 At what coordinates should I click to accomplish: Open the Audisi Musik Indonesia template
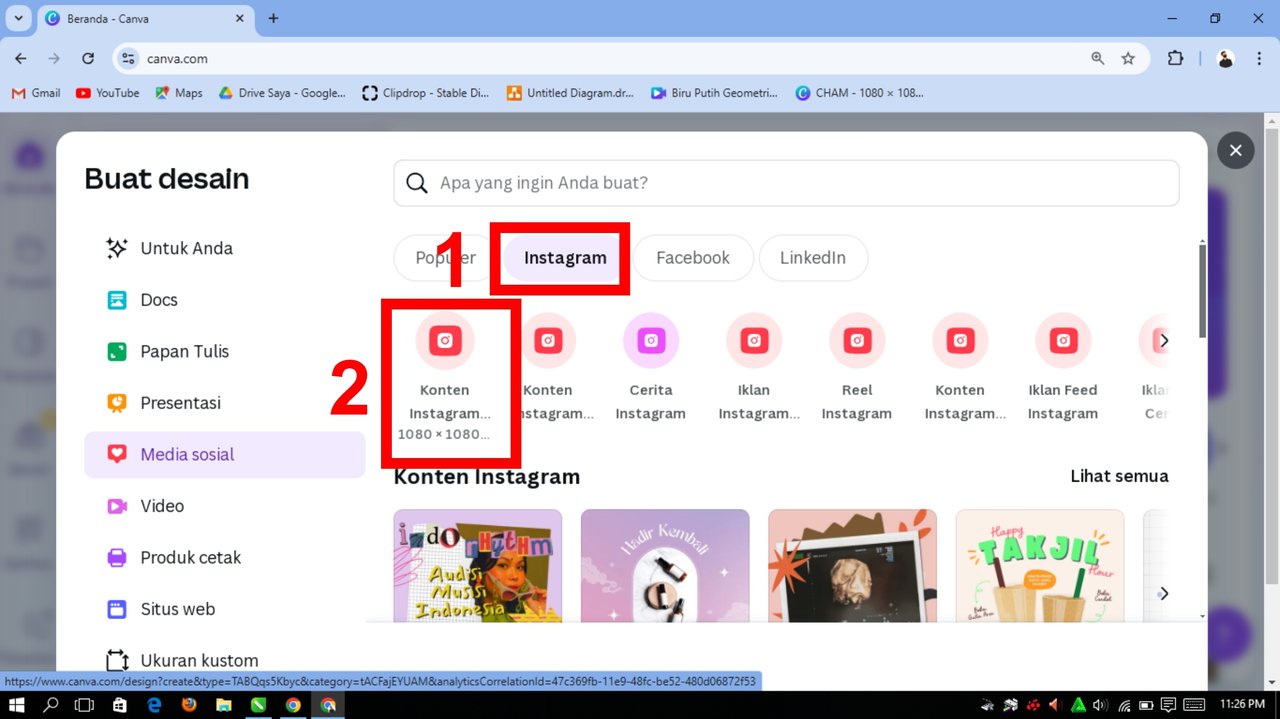(478, 565)
